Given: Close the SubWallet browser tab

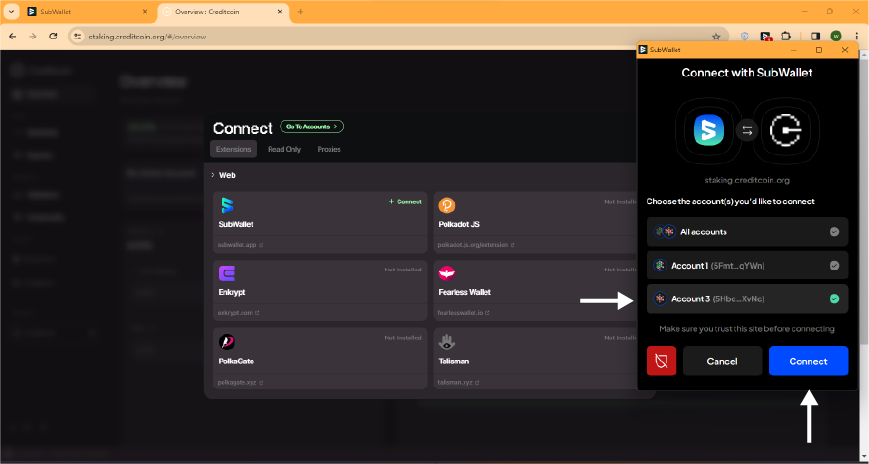Looking at the screenshot, I should coord(145,12).
